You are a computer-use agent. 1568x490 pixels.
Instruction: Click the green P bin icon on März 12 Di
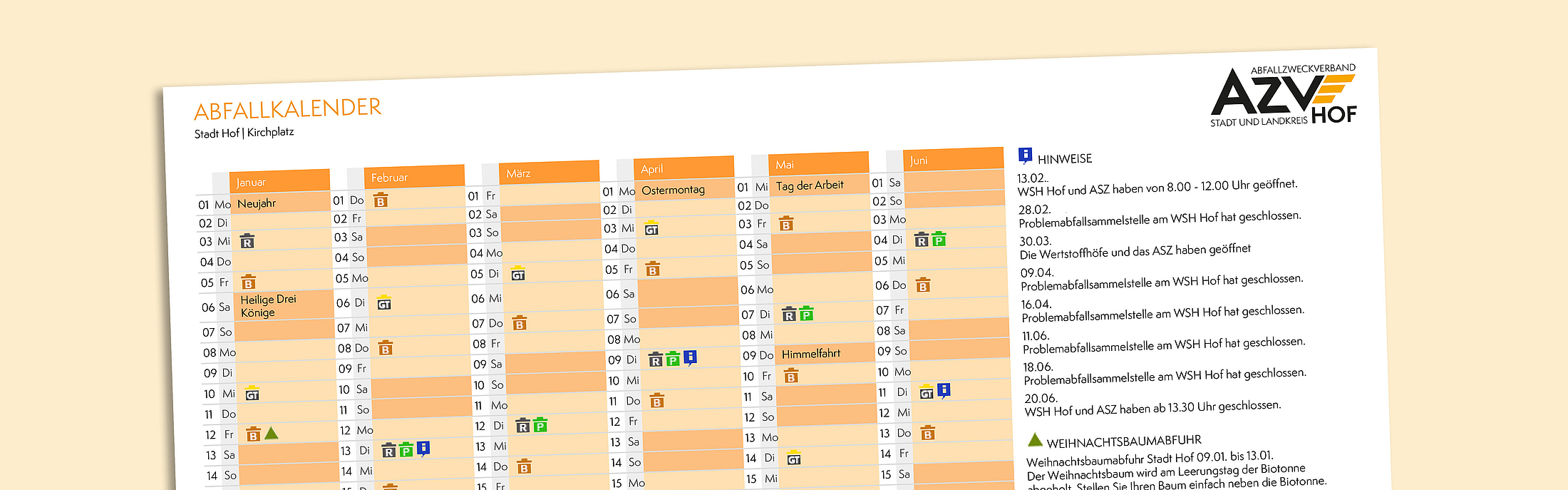[x=540, y=425]
